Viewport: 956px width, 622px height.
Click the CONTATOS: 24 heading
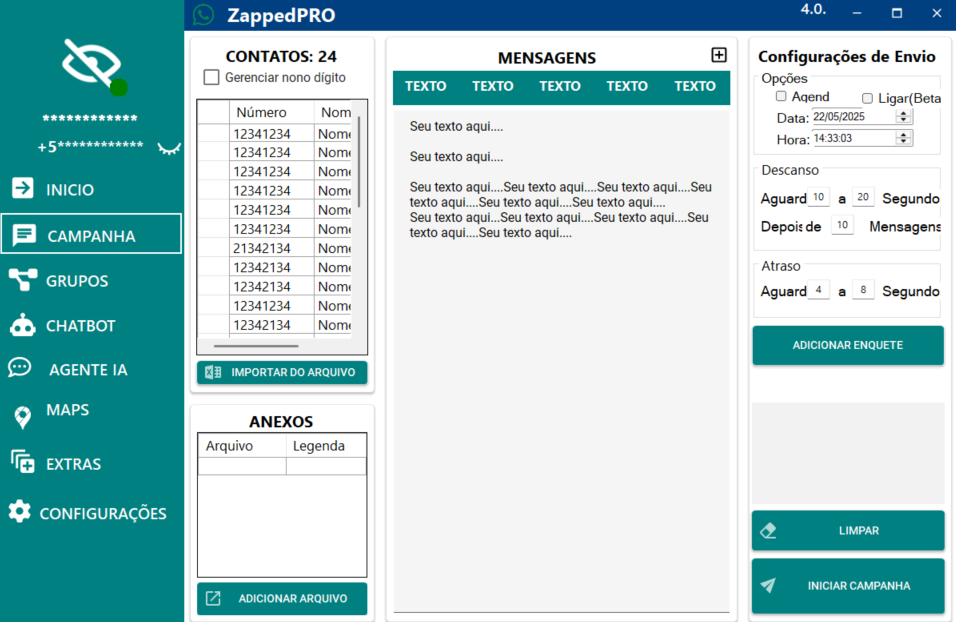tap(281, 57)
